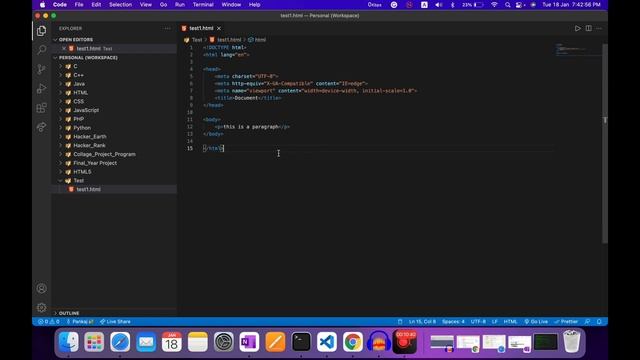Click html symbol in breadcrumb
Screen dimensions: 640x360
tap(257, 40)
